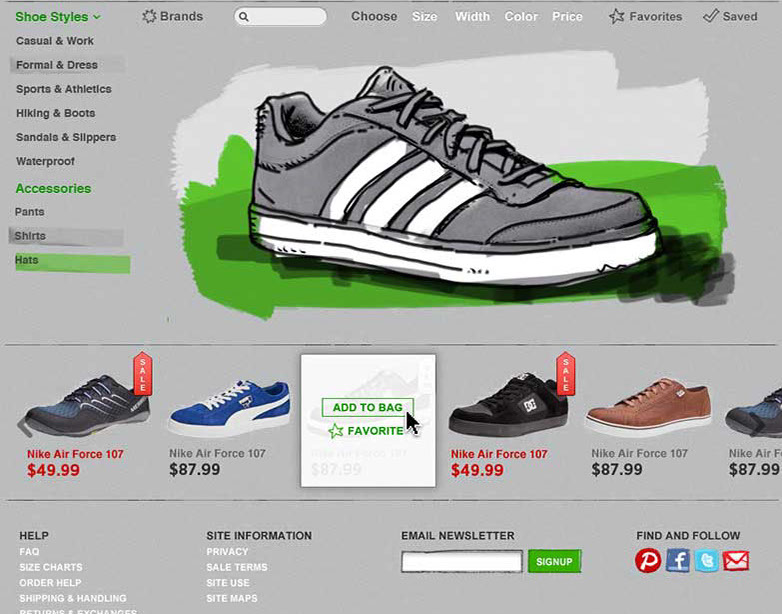Open the Size filter
This screenshot has height=614, width=782.
(424, 16)
